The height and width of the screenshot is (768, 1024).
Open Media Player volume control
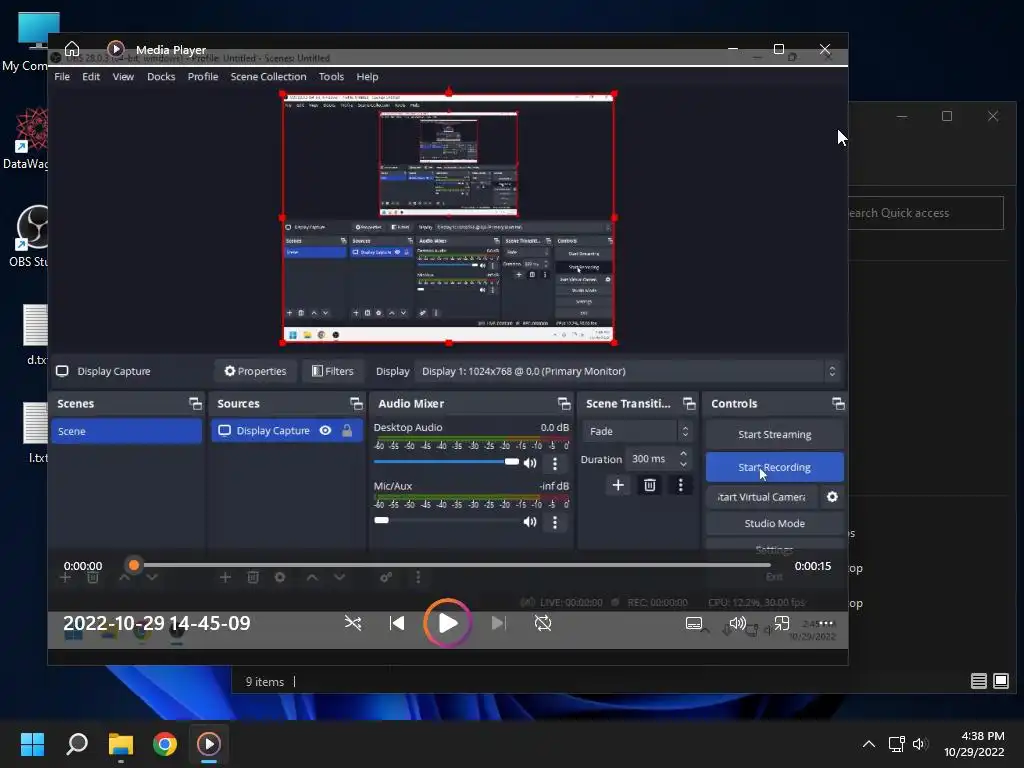[737, 623]
